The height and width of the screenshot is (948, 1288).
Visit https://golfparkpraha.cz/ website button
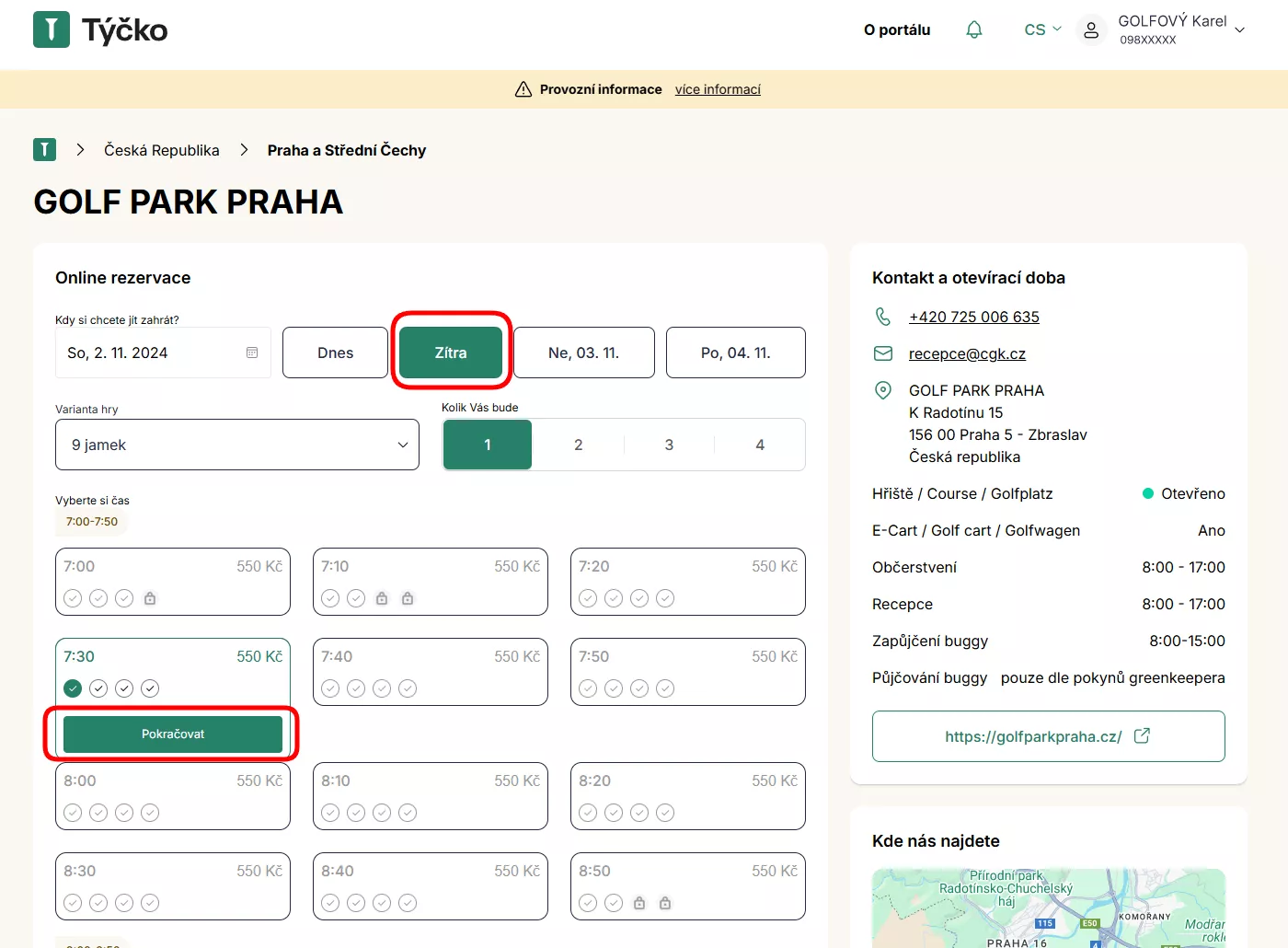1049,736
